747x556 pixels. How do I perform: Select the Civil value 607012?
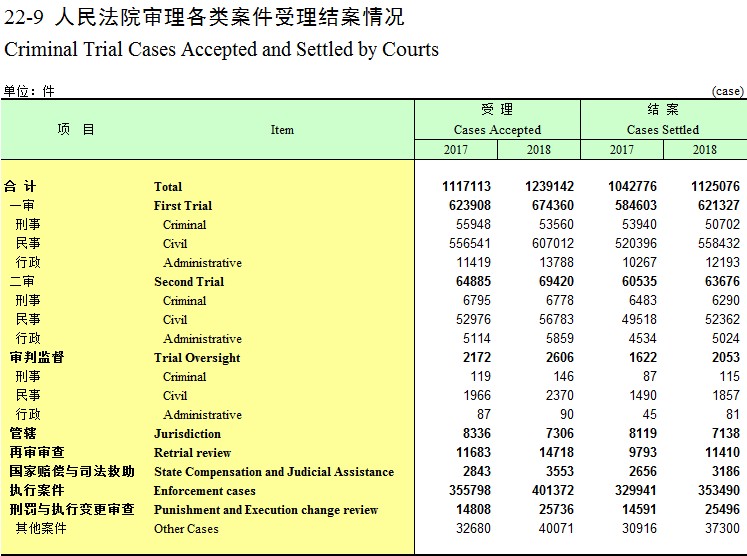[x=553, y=243]
